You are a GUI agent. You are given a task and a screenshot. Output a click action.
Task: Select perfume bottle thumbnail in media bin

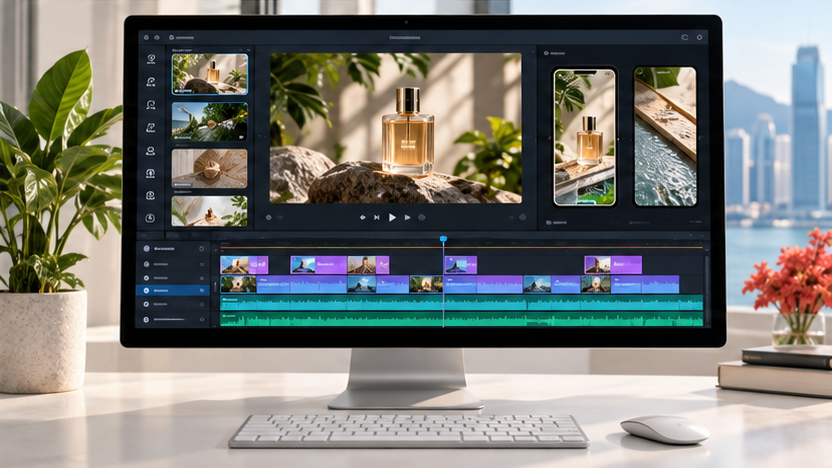[x=210, y=74]
